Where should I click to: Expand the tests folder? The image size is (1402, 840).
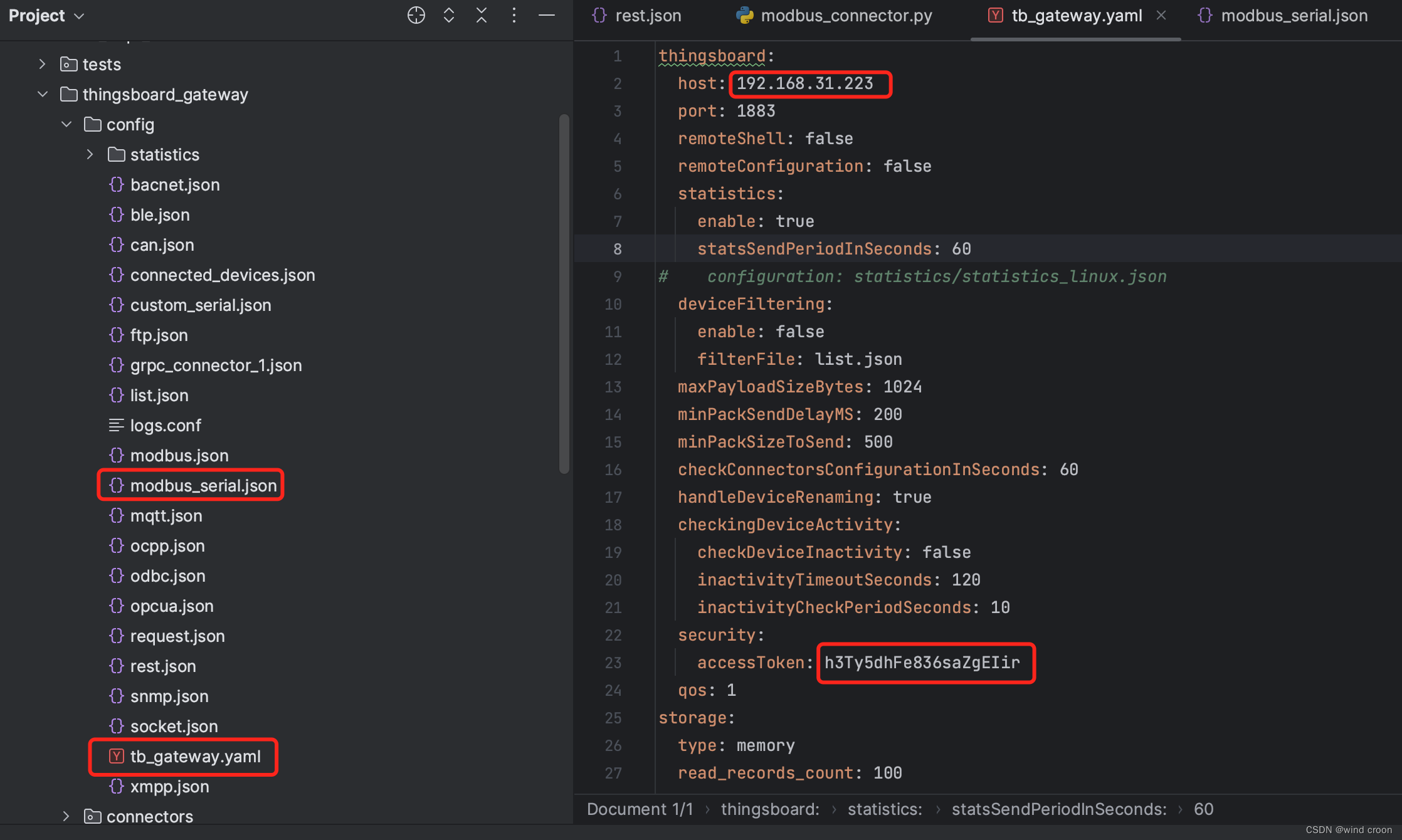pyautogui.click(x=42, y=64)
